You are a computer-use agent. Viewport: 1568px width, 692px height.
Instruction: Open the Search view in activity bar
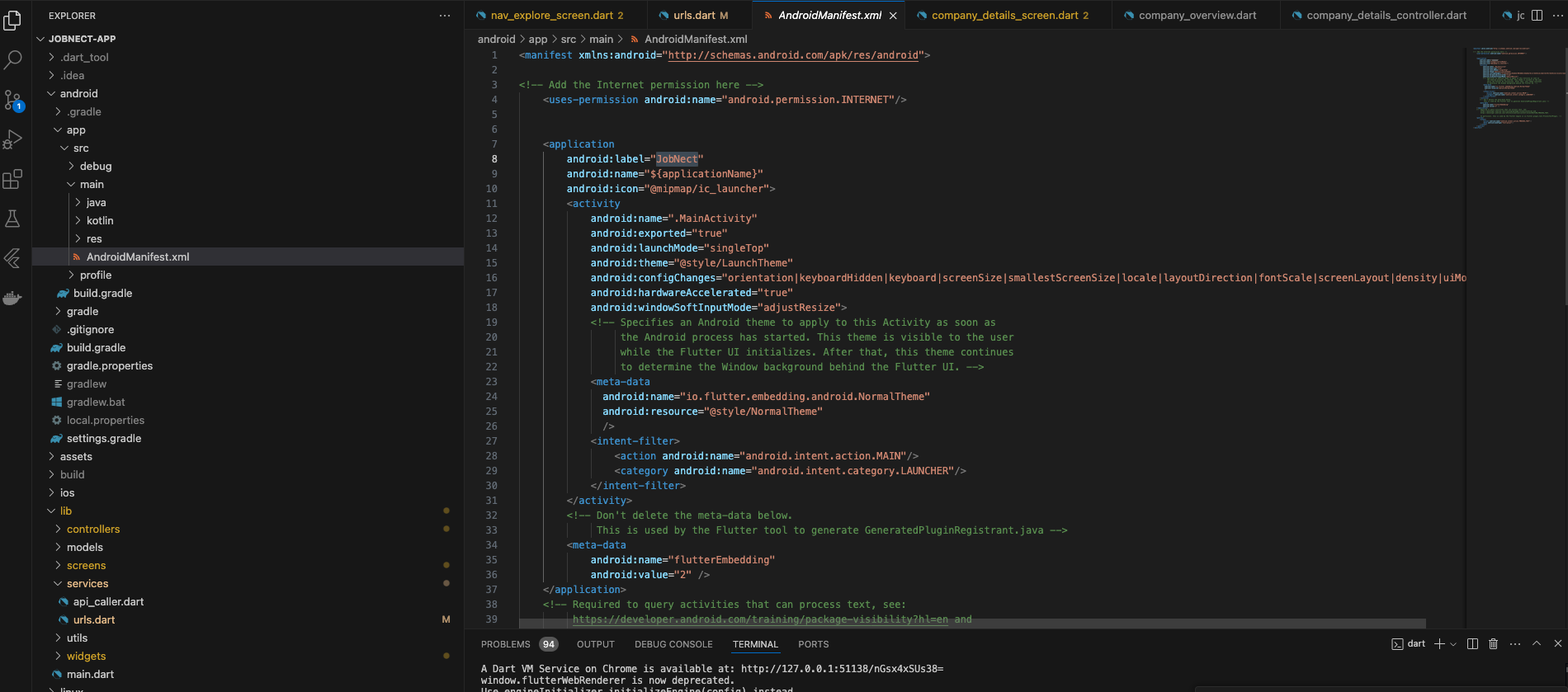pyautogui.click(x=13, y=59)
